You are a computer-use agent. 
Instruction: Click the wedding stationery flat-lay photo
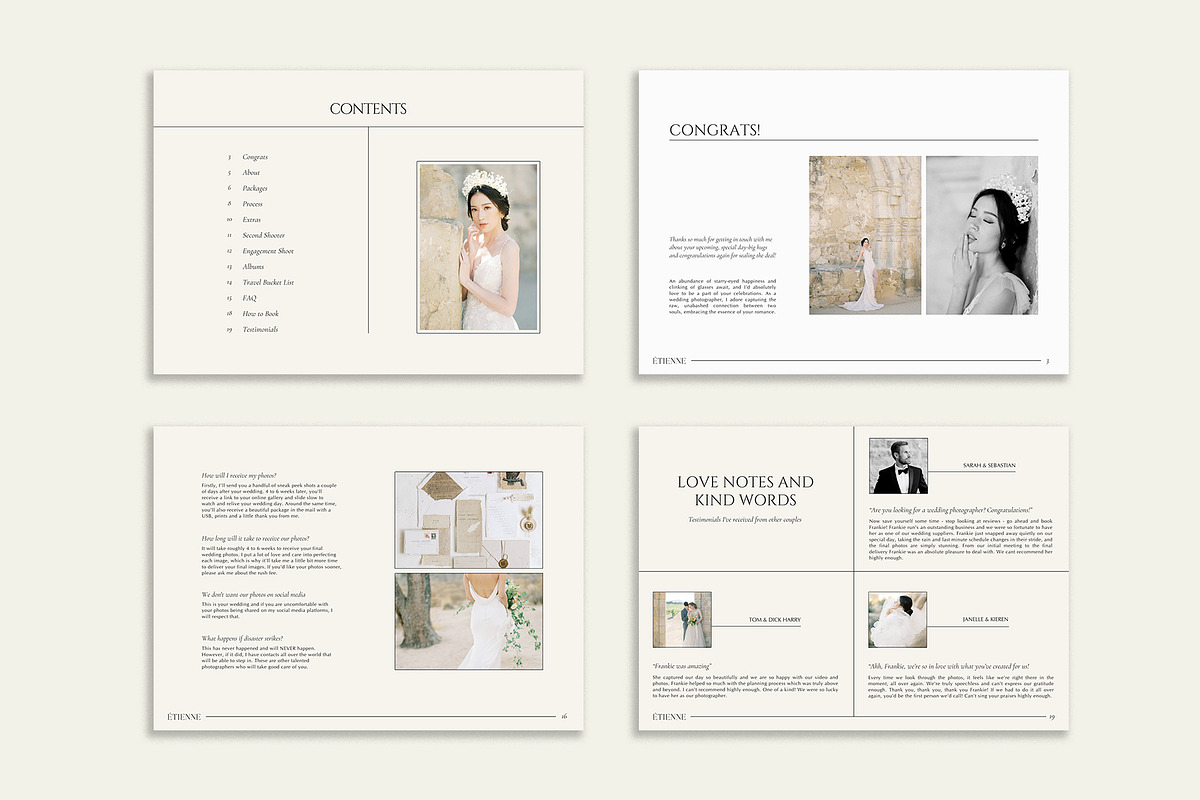pos(469,520)
